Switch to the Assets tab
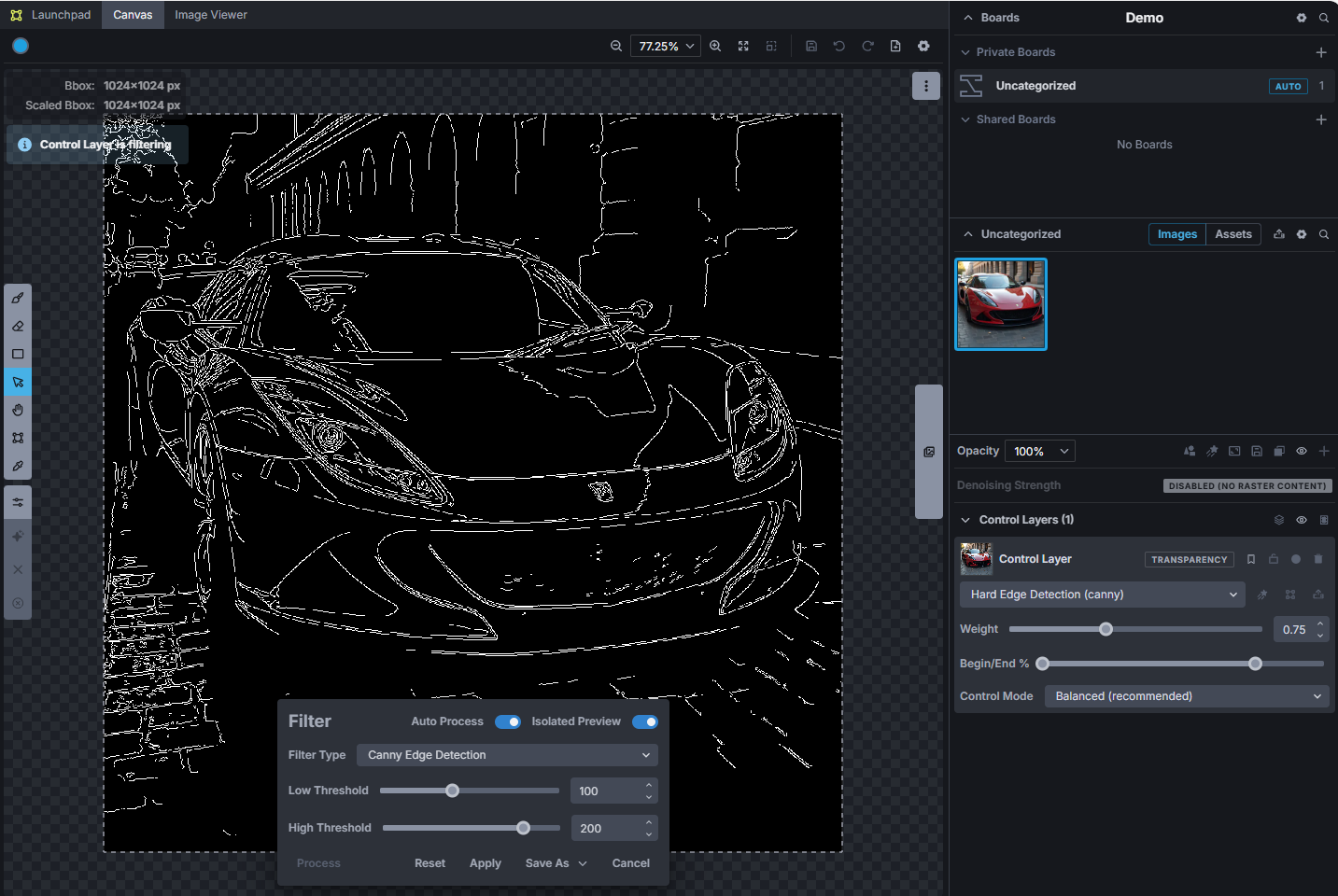 pos(1232,234)
